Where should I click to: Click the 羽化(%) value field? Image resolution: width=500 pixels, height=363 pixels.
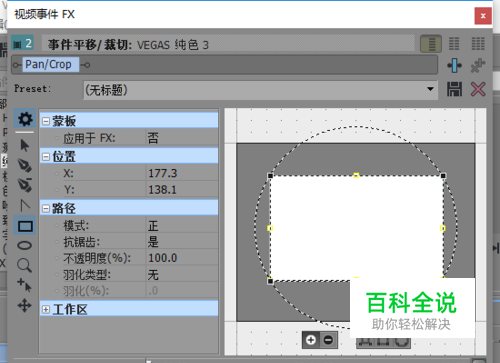tap(182, 291)
